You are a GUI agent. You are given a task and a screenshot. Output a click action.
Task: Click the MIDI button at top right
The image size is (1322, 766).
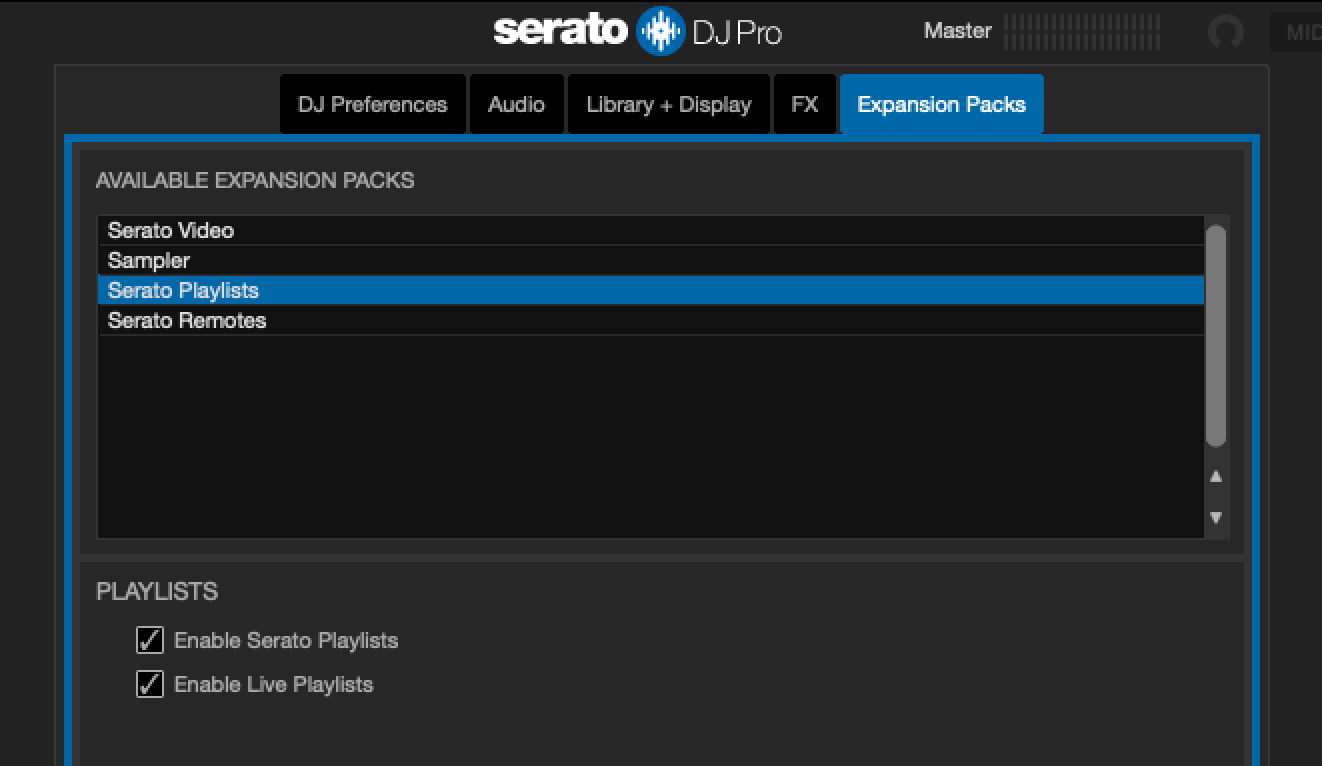[1297, 32]
